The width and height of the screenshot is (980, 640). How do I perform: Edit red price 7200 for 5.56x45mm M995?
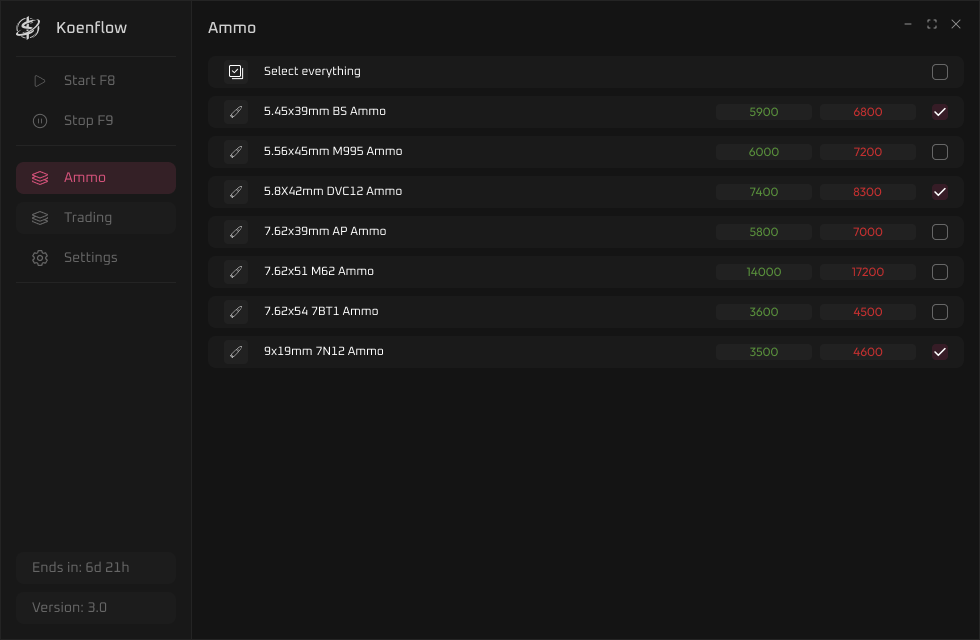click(868, 152)
